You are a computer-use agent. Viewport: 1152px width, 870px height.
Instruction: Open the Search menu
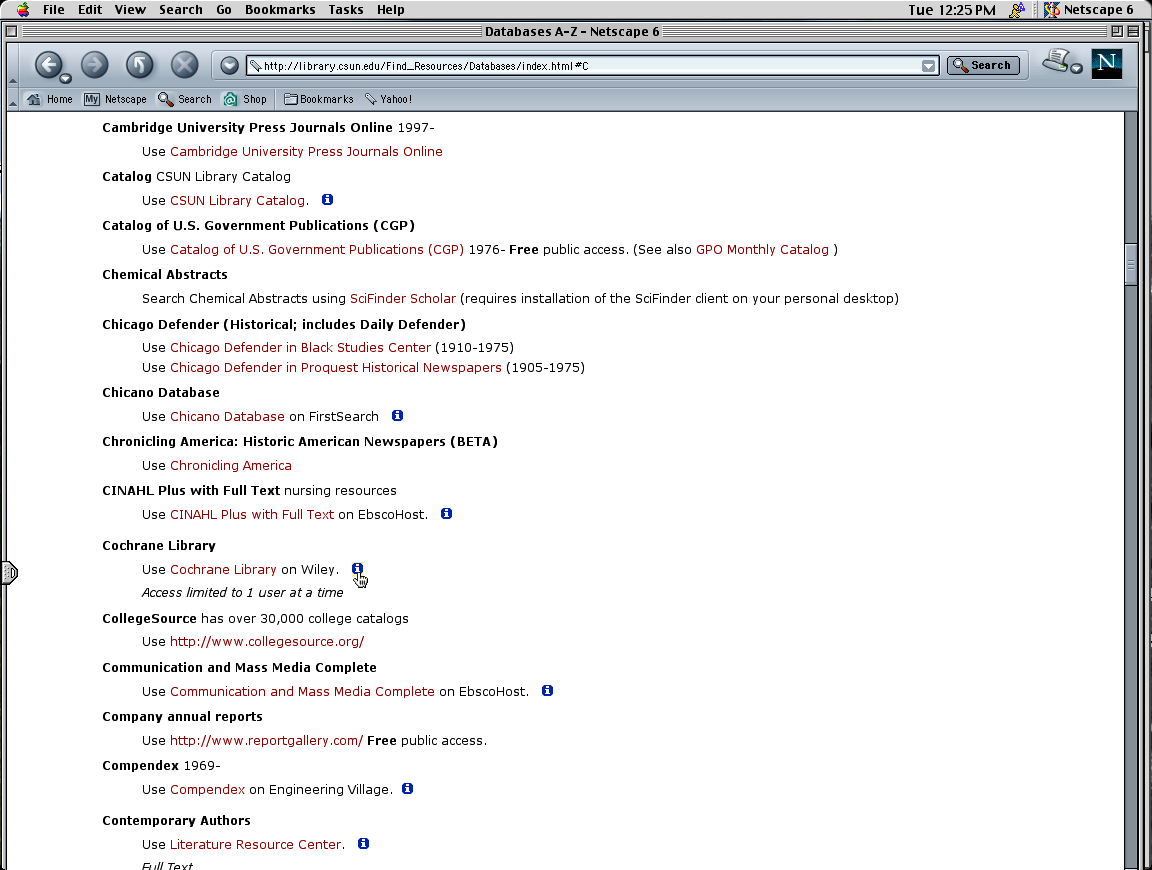(x=181, y=10)
